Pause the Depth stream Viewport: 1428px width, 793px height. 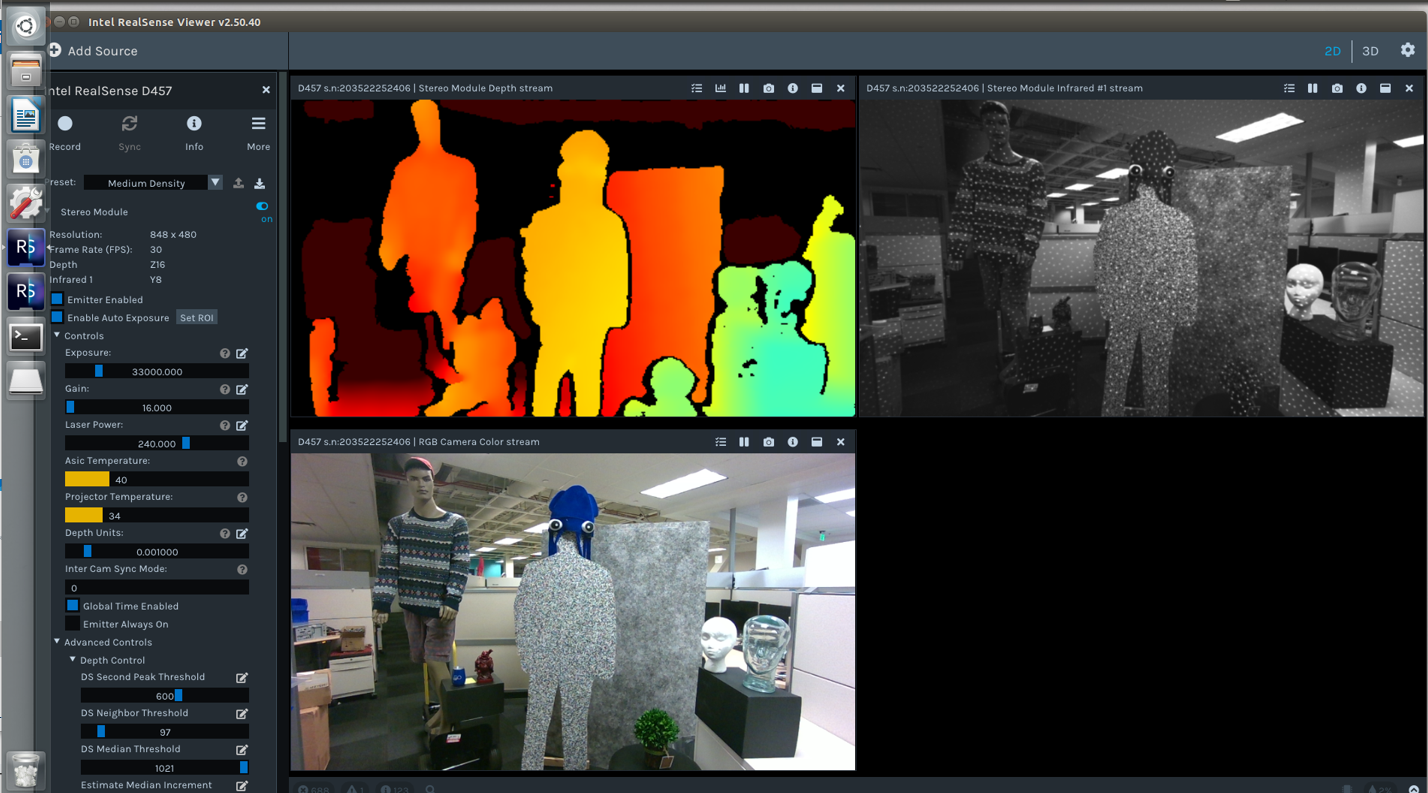coord(744,88)
